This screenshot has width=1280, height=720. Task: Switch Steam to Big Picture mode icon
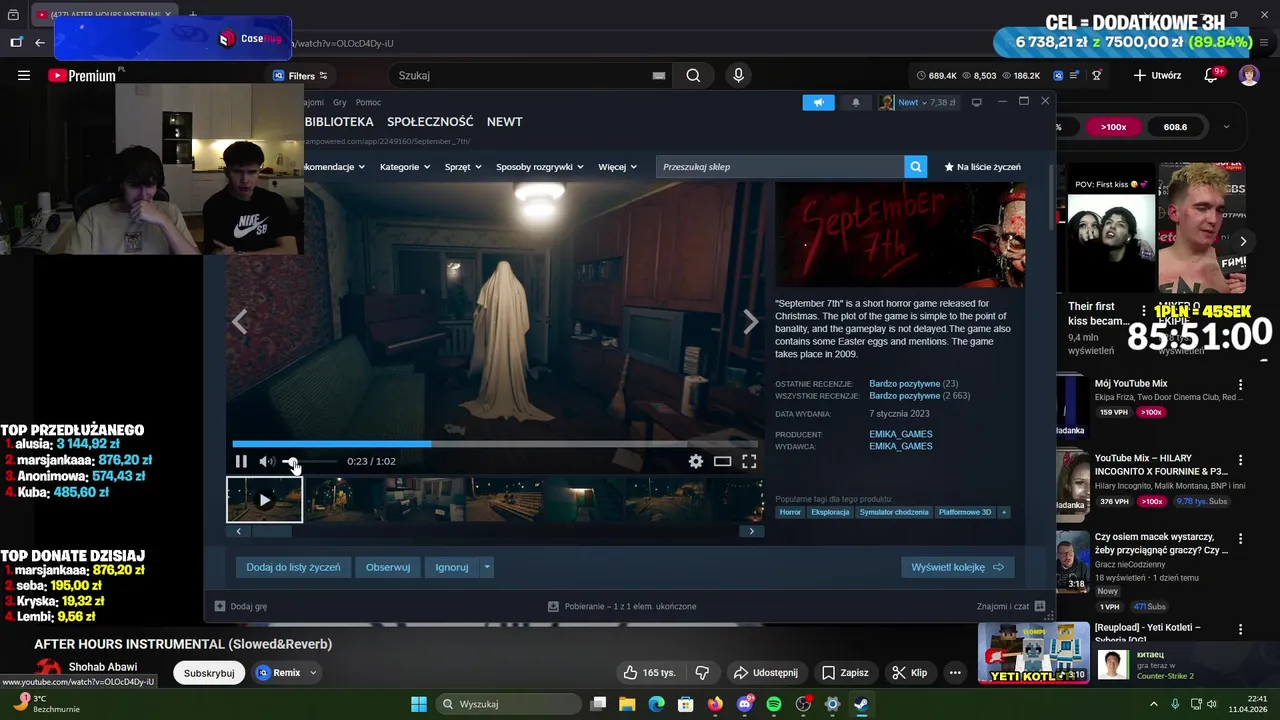[977, 102]
